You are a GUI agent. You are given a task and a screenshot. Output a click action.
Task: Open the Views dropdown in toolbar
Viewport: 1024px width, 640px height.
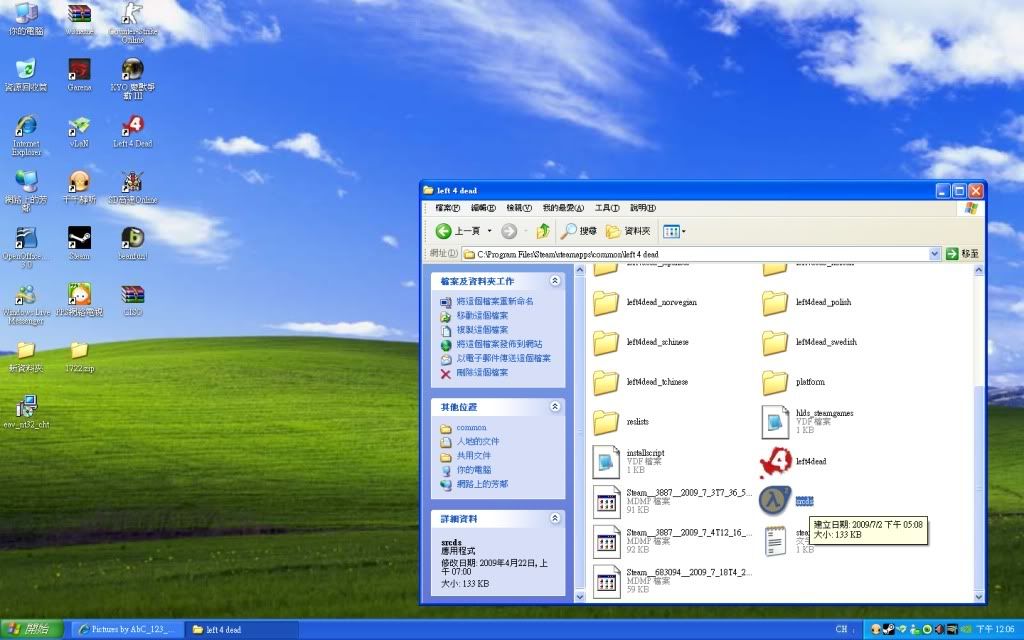click(675, 231)
